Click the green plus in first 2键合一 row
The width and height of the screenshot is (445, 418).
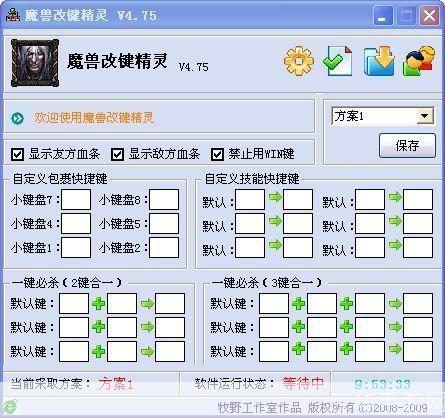99,304
